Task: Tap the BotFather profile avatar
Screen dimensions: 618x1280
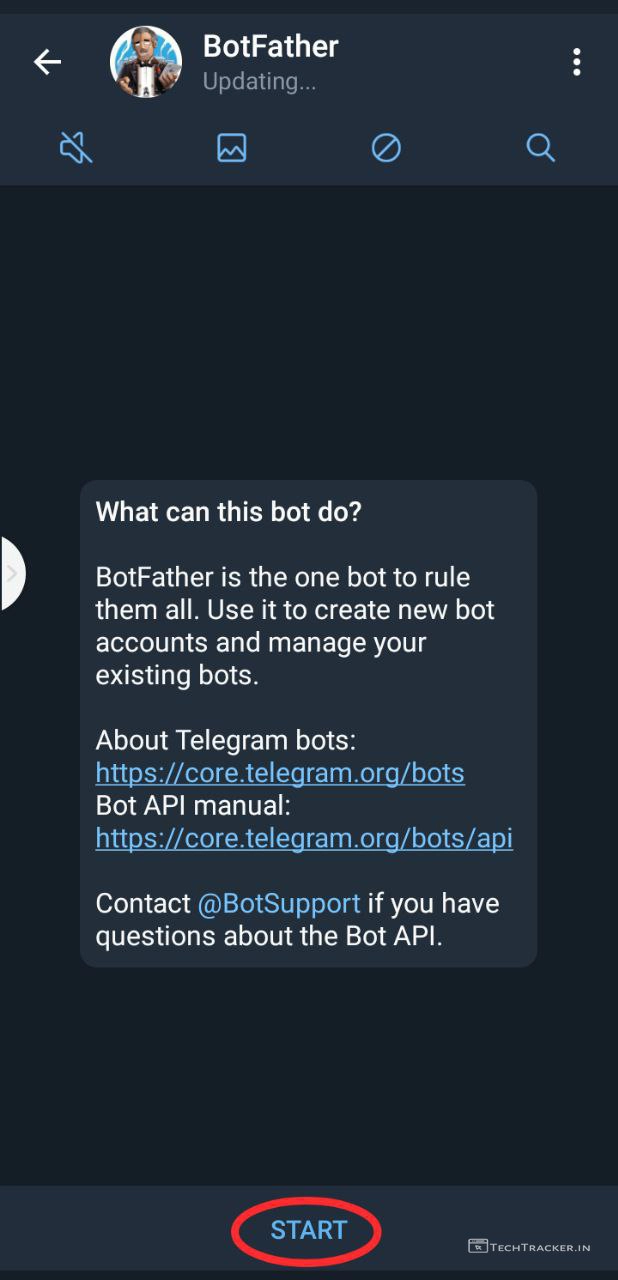Action: (x=146, y=62)
